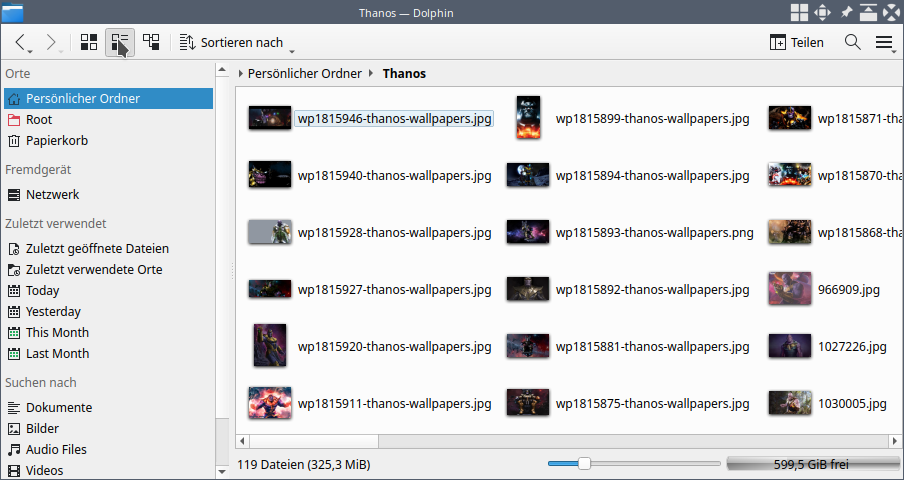Select file wp1815894-thanos-wallpapers.jpg
This screenshot has width=904, height=480.
coord(628,175)
